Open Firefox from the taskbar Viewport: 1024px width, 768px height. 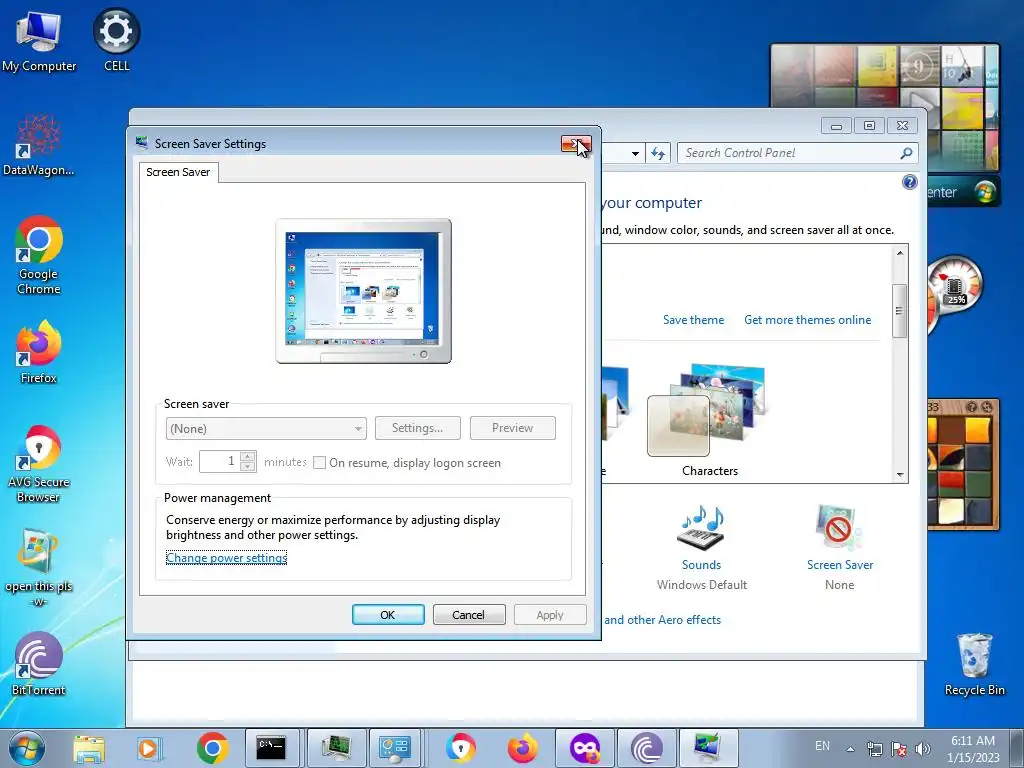click(522, 748)
